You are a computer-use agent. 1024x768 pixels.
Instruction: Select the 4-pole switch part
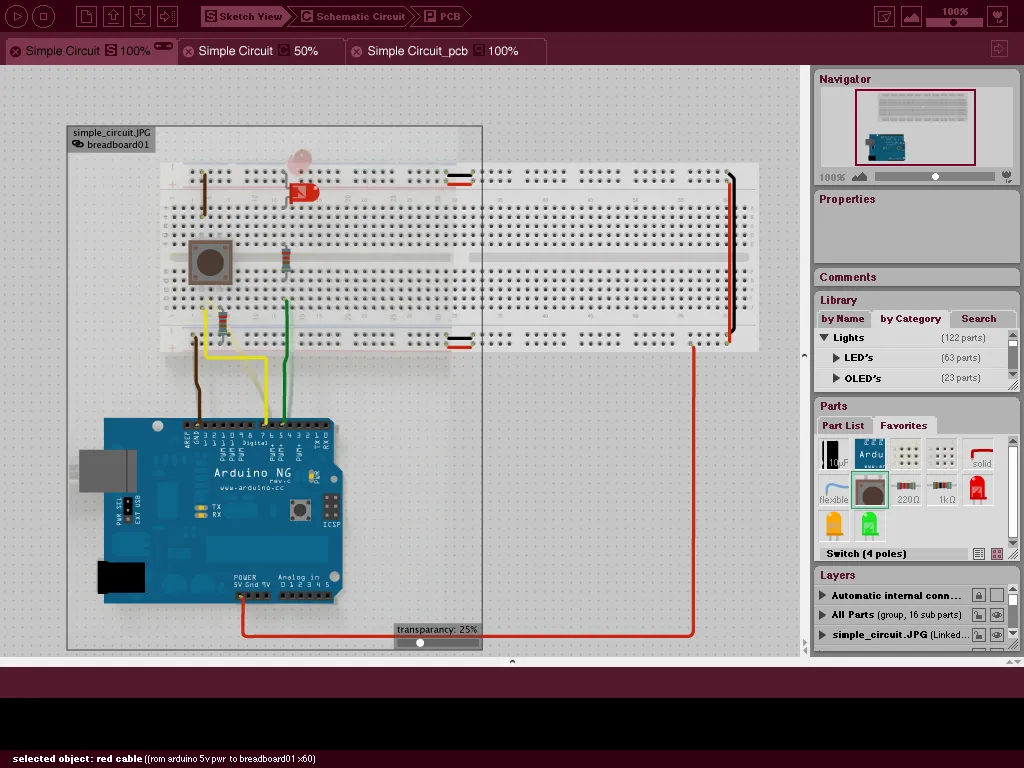(870, 490)
